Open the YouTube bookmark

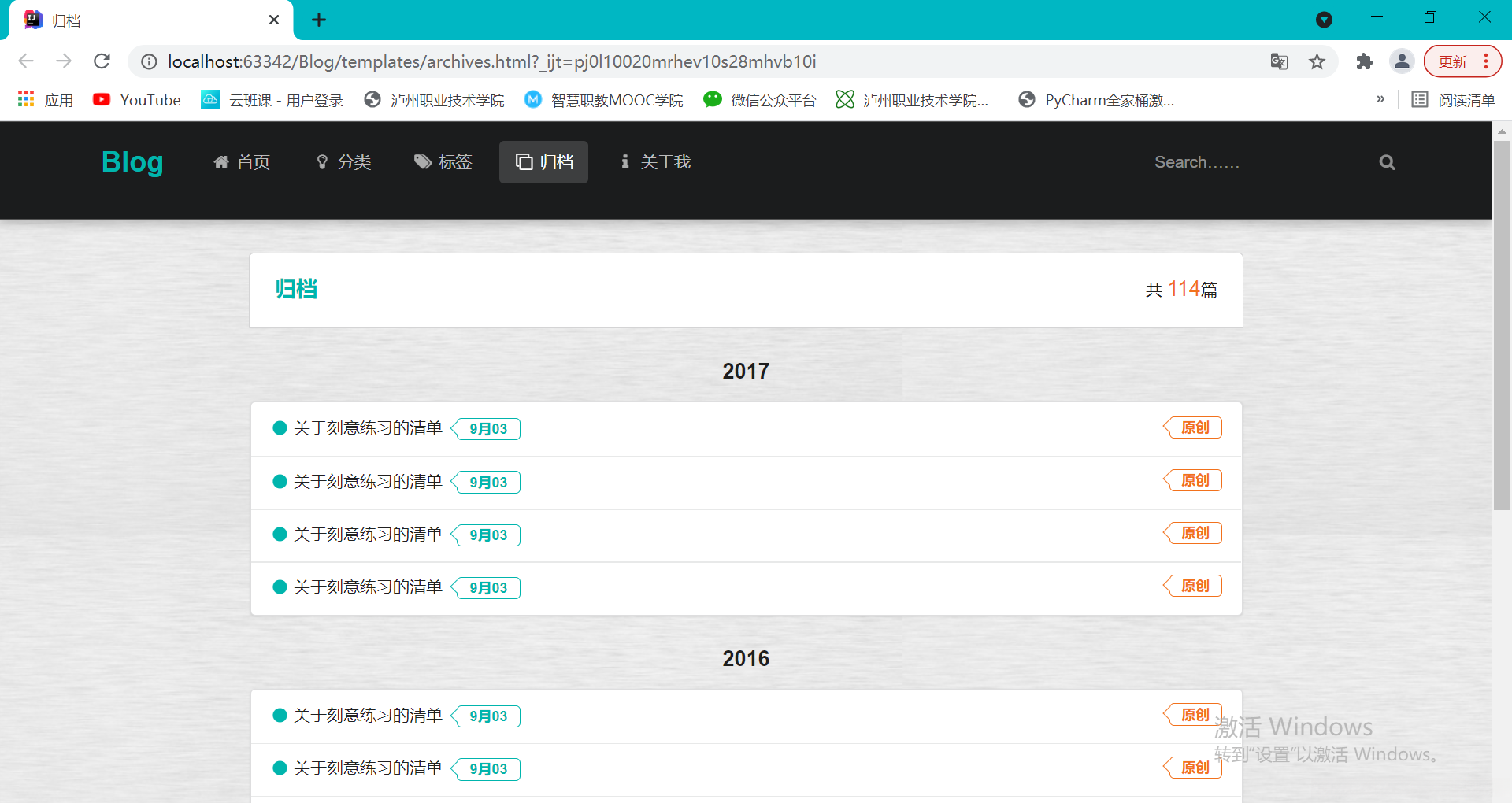(x=137, y=100)
